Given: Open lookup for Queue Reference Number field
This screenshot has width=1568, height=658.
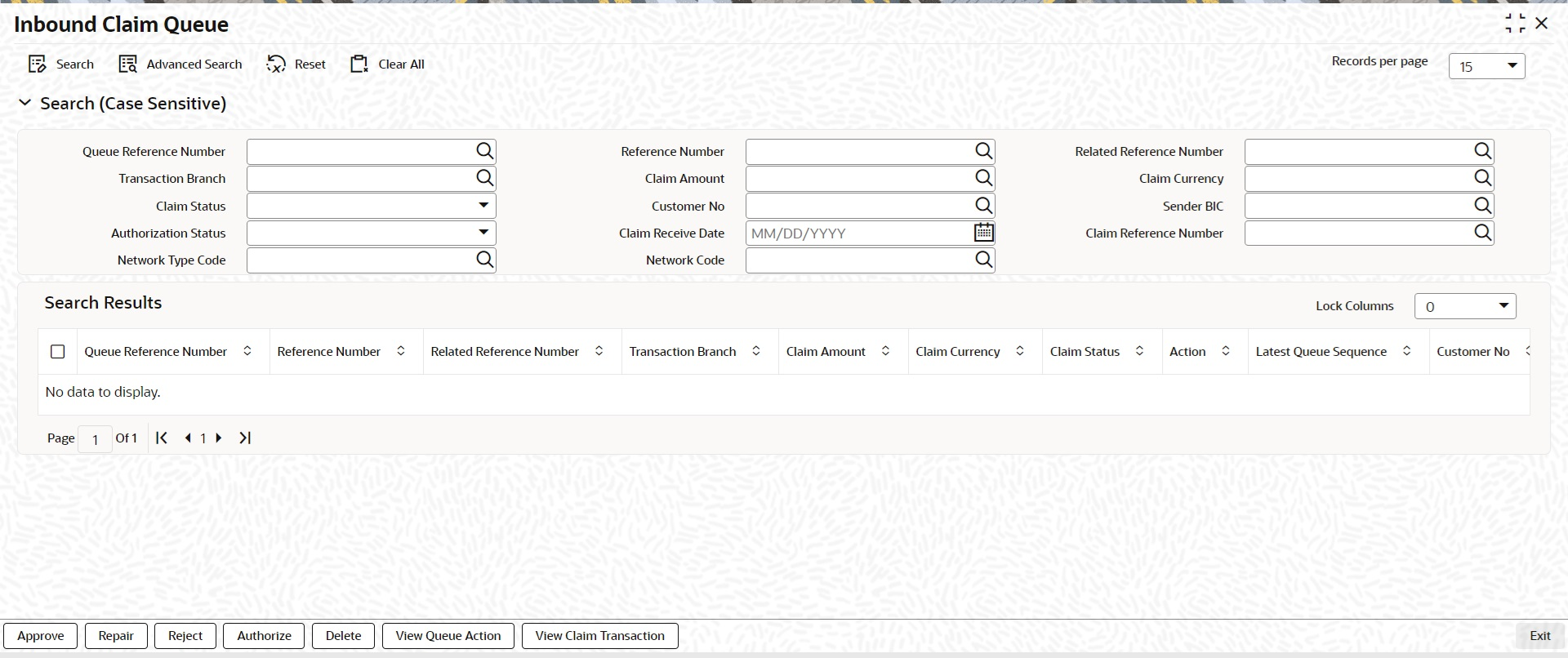Looking at the screenshot, I should [485, 151].
